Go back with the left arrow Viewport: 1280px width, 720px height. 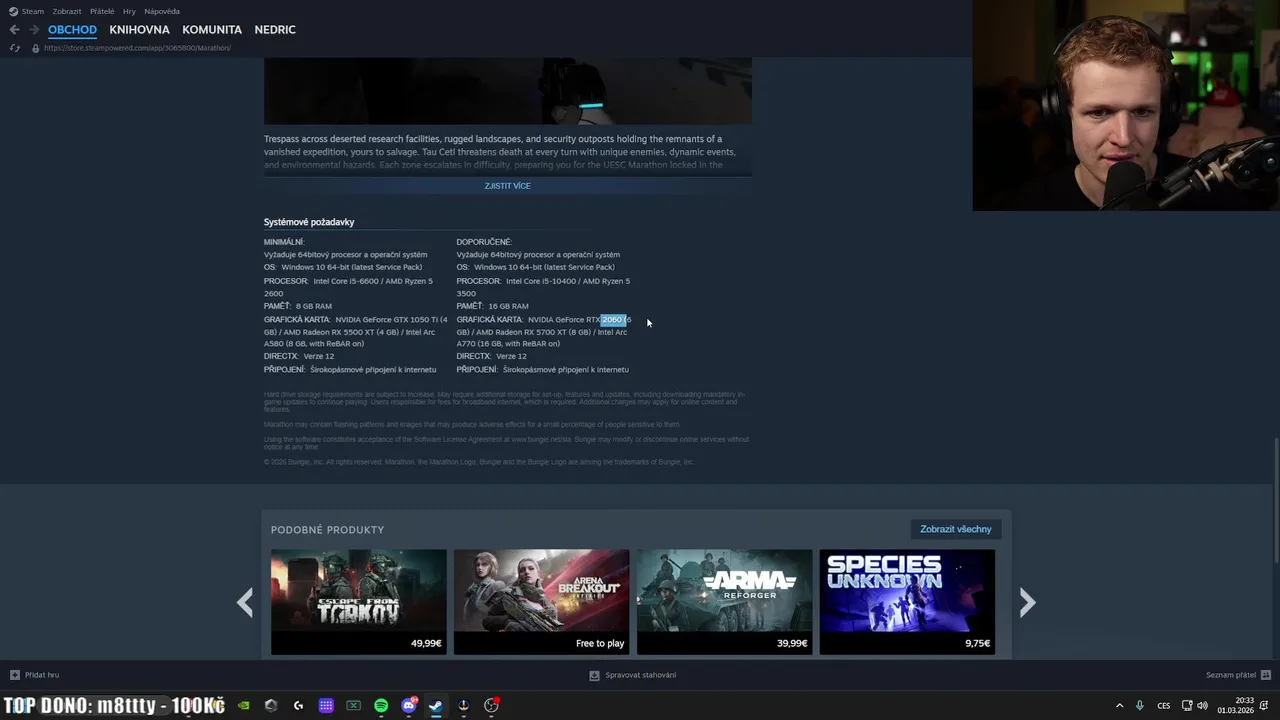[14, 30]
